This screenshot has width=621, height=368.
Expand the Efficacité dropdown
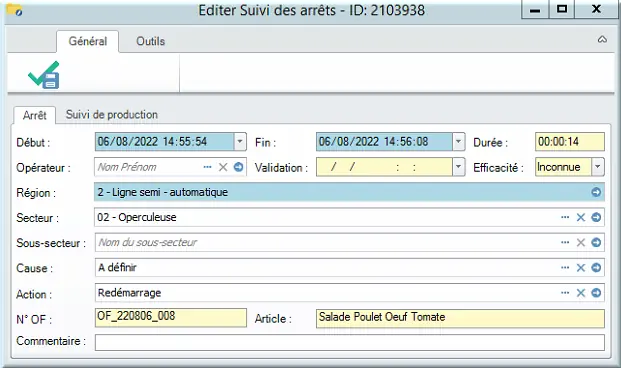coord(598,167)
